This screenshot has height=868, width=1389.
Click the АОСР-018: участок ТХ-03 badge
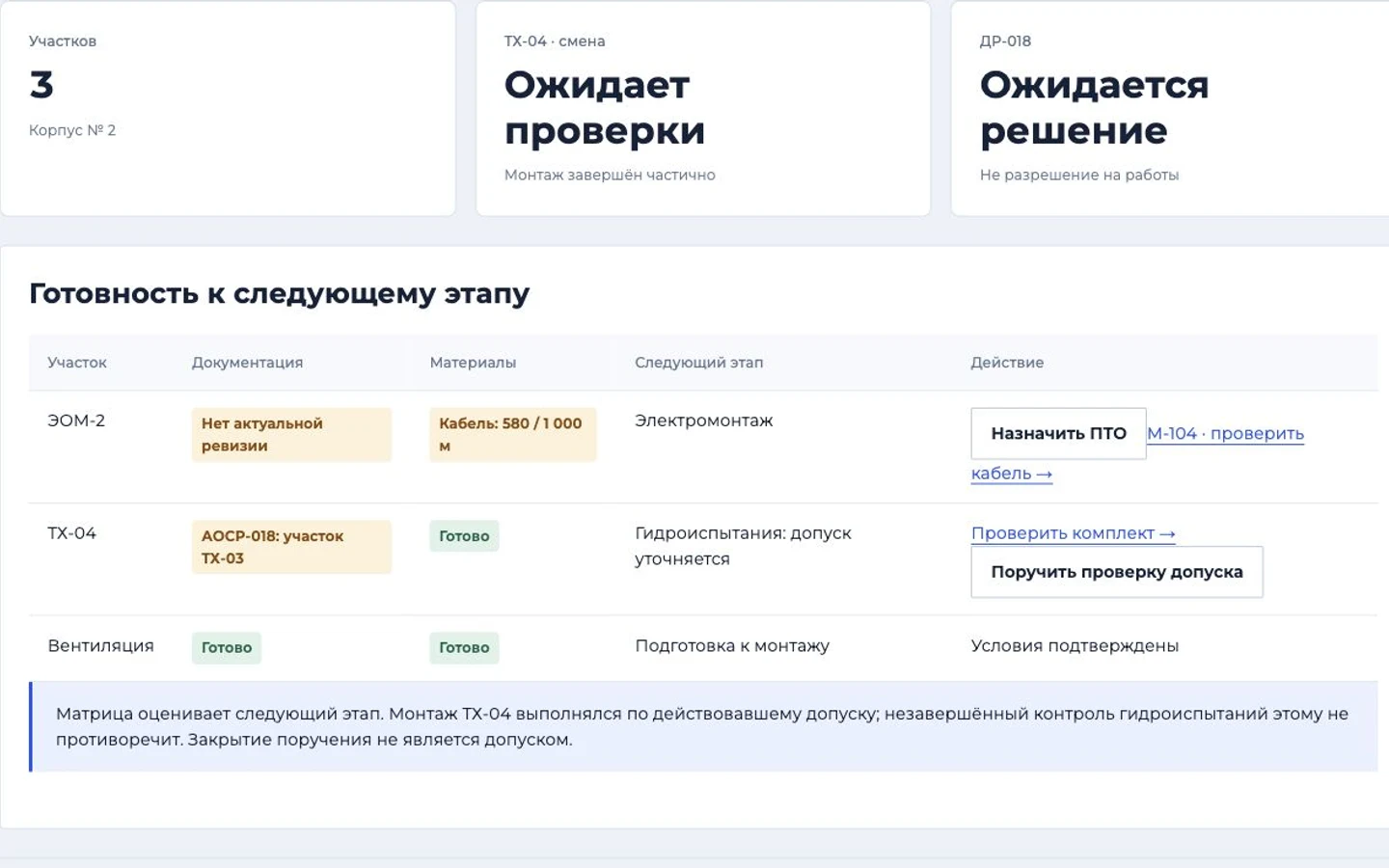tap(291, 547)
